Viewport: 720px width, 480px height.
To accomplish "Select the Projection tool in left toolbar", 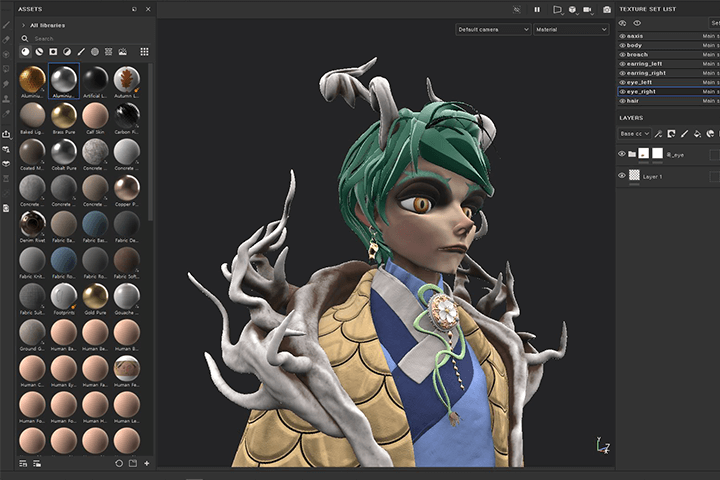I will pyautogui.click(x=6, y=55).
